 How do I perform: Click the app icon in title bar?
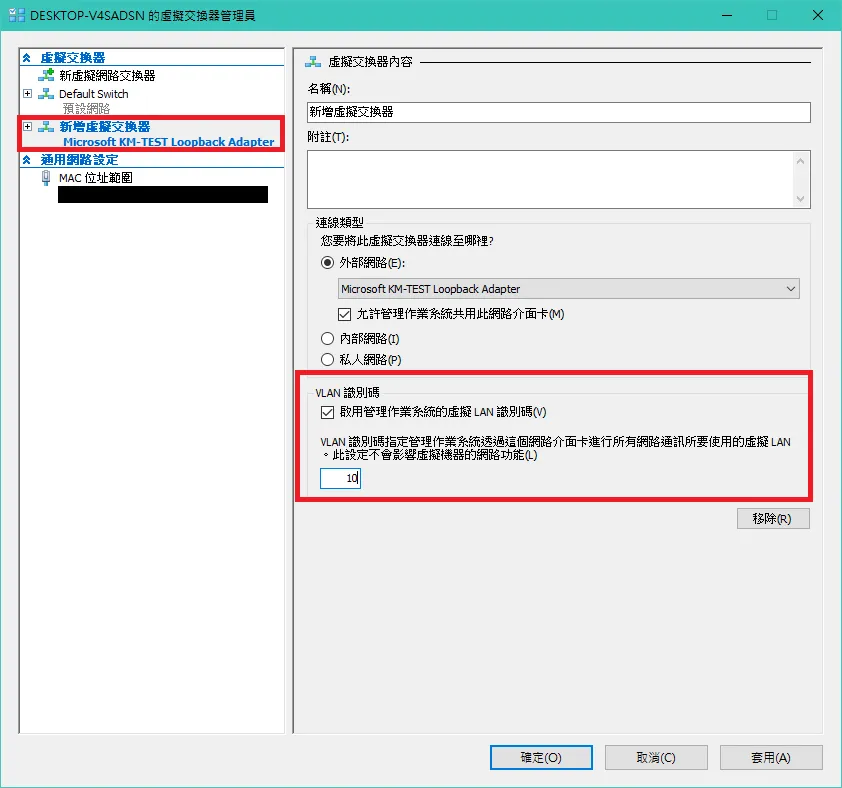coord(17,15)
